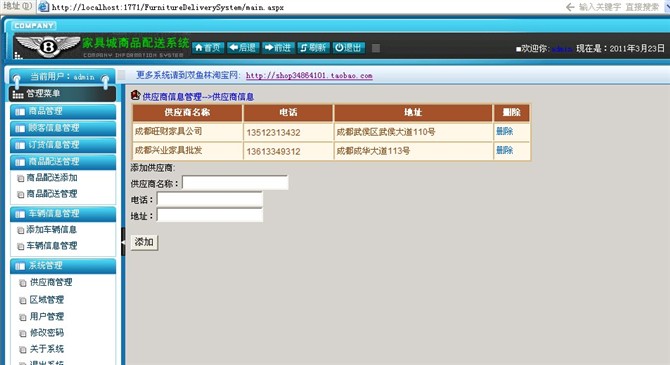The width and height of the screenshot is (670, 365).
Task: Click the 退出 logout toolbar button
Action: pos(349,48)
